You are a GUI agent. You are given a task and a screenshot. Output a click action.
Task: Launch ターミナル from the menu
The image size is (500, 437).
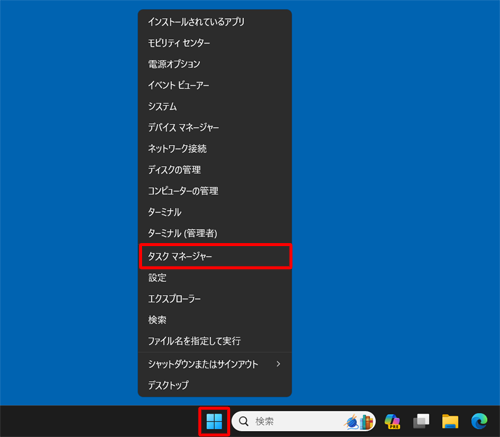click(215, 212)
